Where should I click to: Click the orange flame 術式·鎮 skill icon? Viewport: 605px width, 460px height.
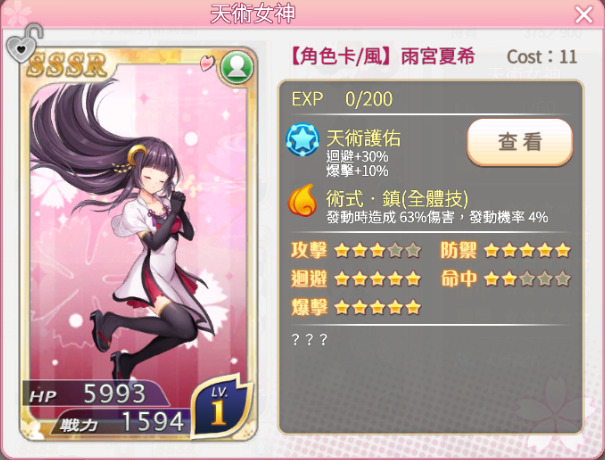pos(302,201)
